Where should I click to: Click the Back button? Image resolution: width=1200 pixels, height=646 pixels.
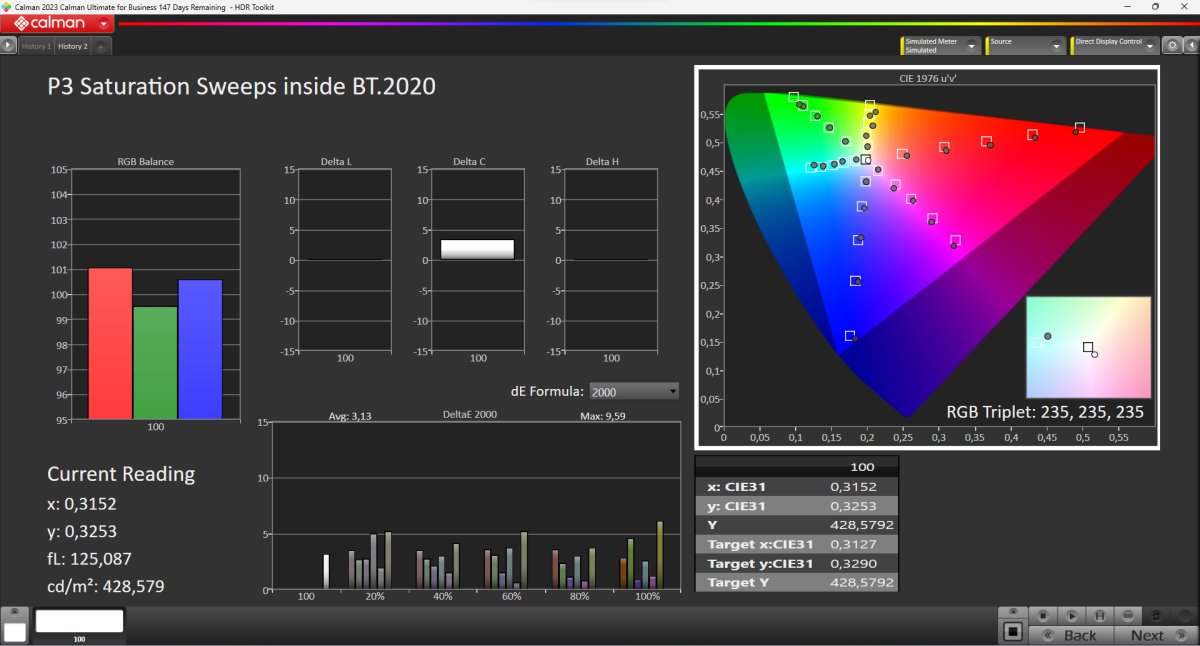tap(1075, 635)
